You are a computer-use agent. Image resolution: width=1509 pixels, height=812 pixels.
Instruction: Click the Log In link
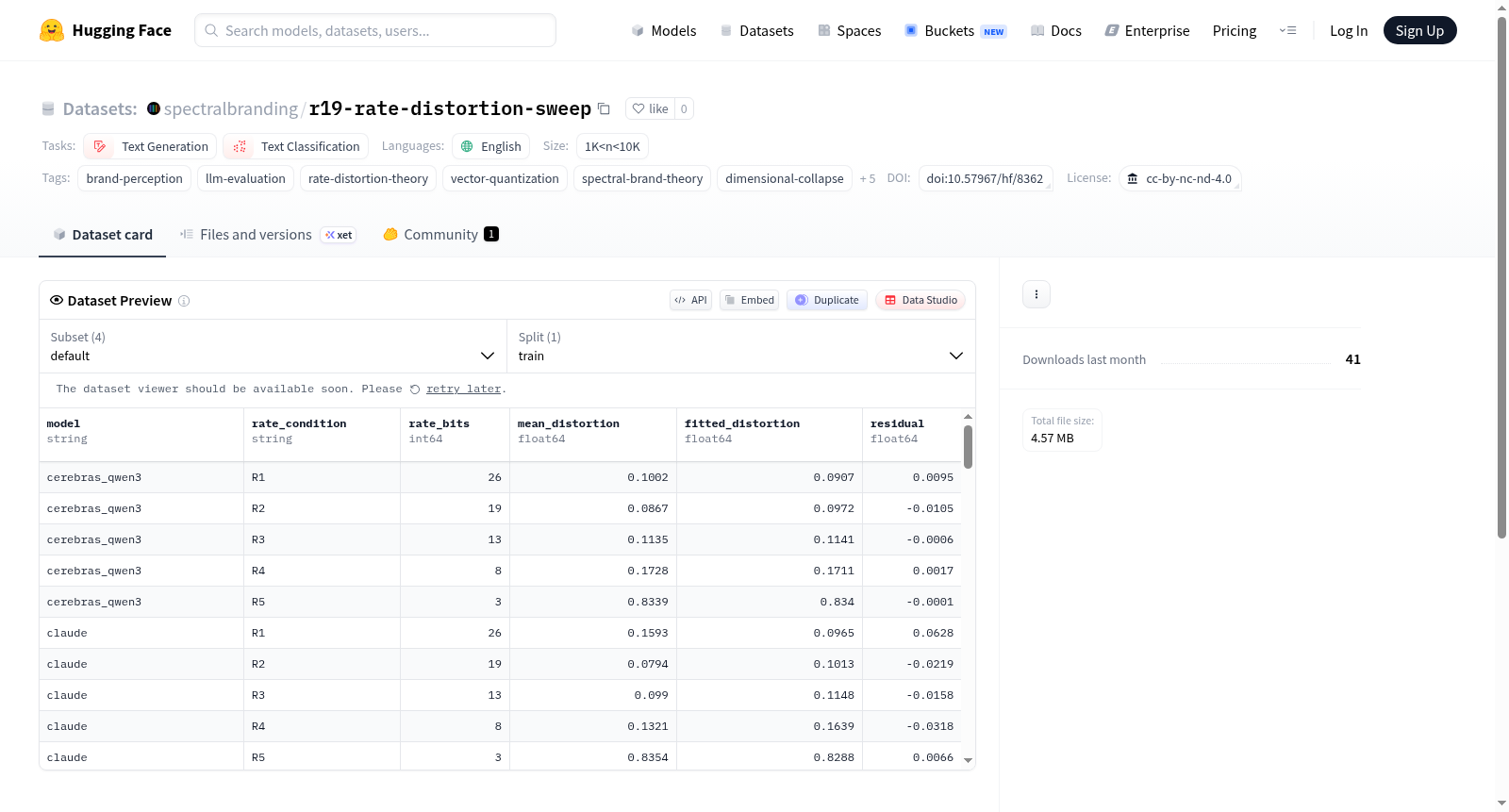(x=1349, y=30)
